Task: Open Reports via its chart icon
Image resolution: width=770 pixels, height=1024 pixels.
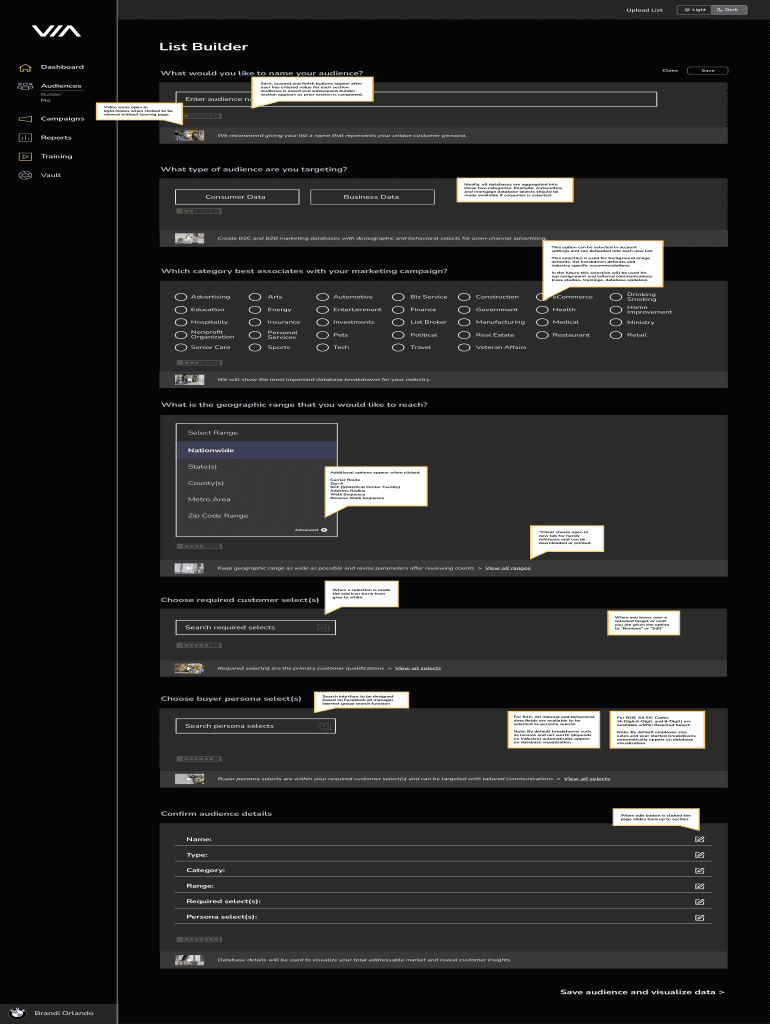Action: (25, 138)
